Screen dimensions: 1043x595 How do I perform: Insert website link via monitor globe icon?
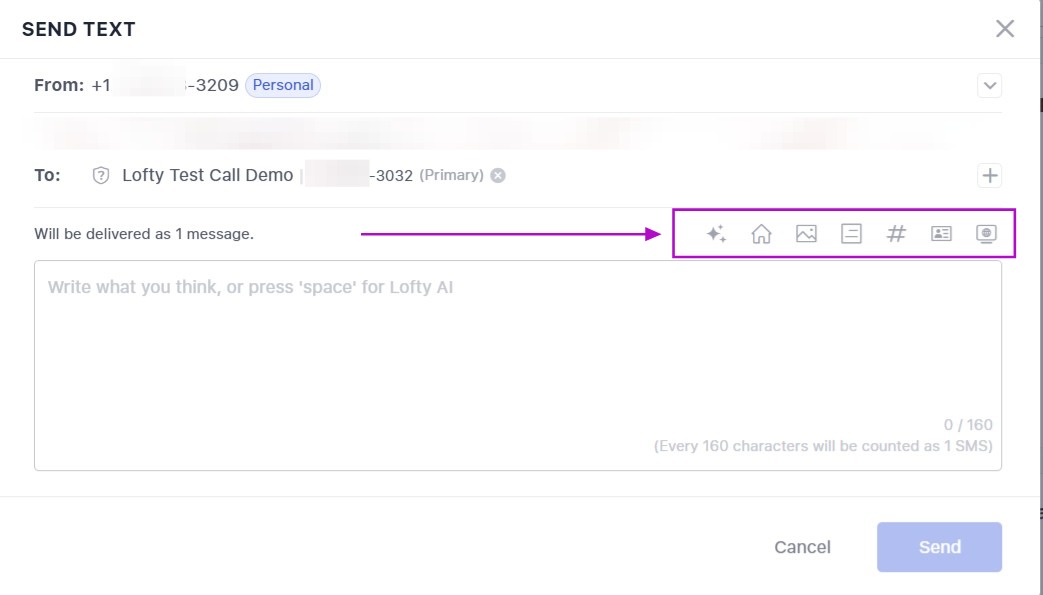(986, 234)
